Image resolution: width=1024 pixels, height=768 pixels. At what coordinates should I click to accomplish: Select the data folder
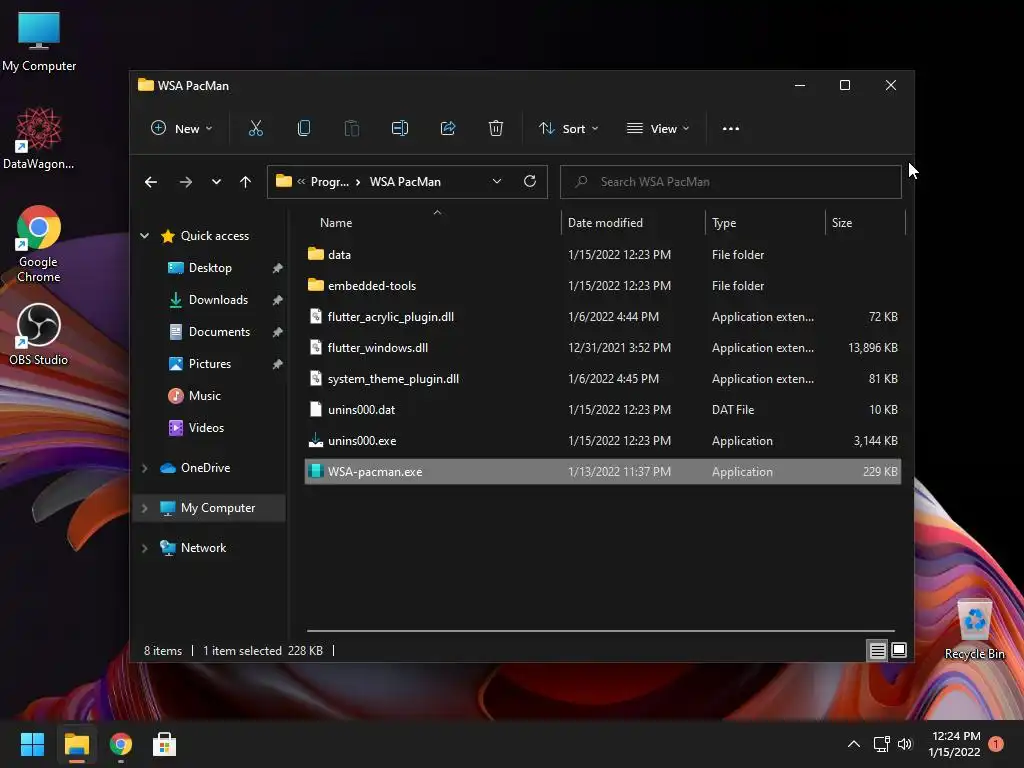603,255
